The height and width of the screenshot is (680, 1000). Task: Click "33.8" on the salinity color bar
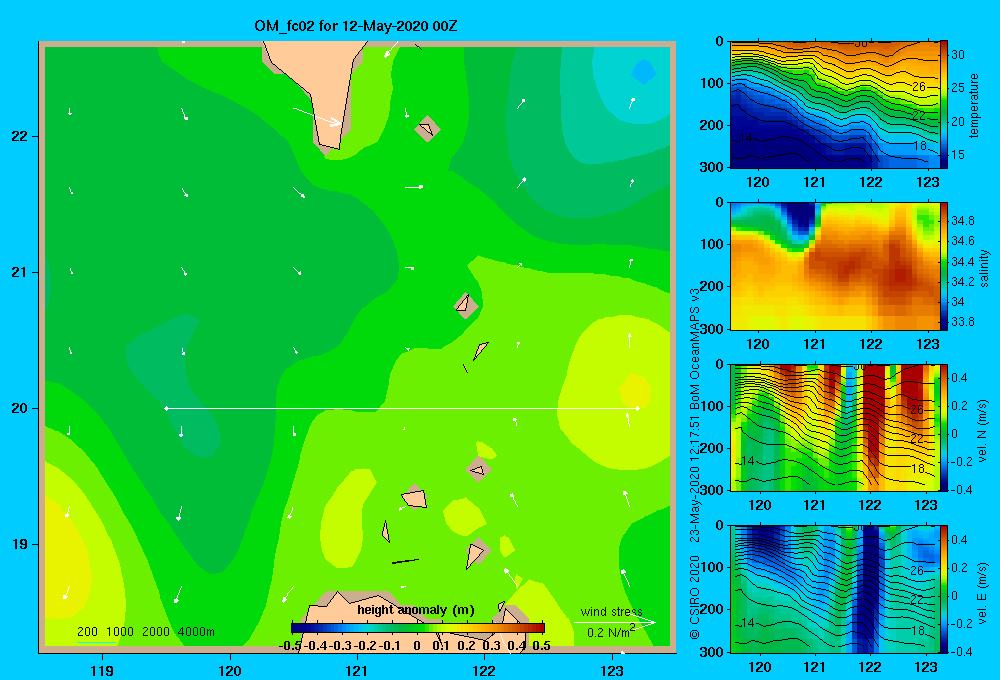tap(962, 322)
